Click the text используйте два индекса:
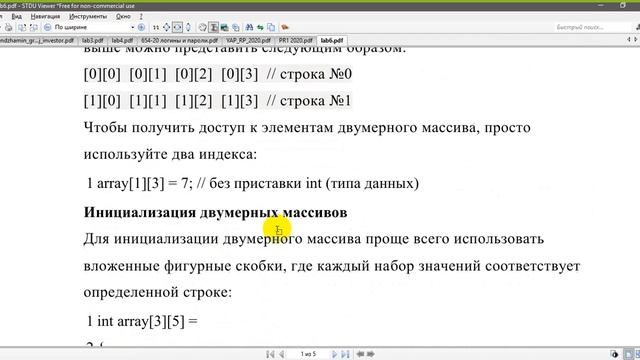Image resolution: width=640 pixels, height=360 pixels. [x=170, y=154]
